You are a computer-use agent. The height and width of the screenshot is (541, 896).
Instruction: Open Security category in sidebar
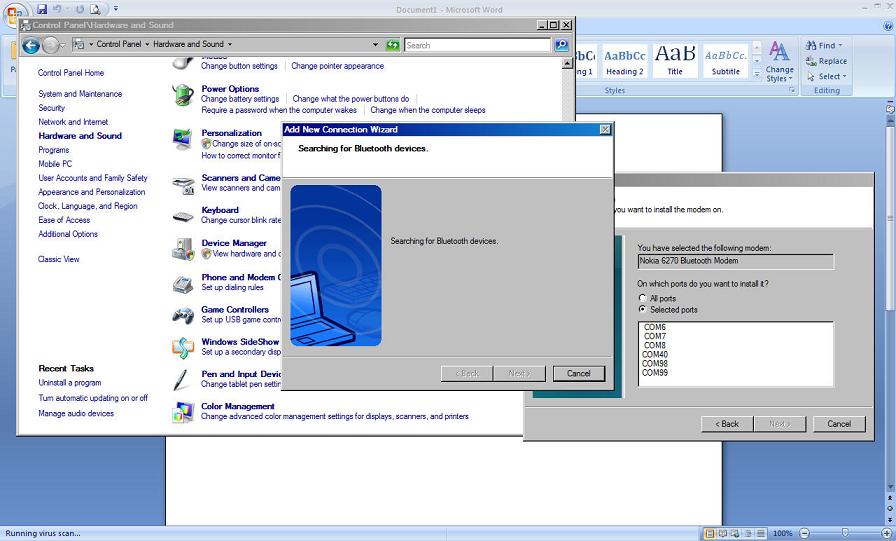click(51, 107)
